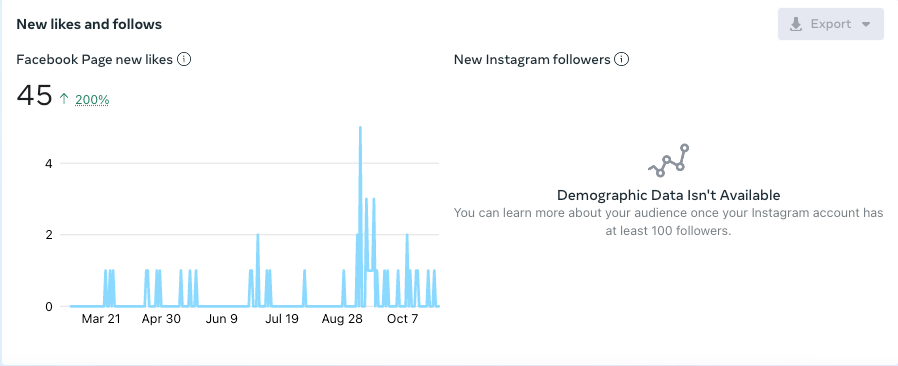Click the y-axis label 4
Screen dimensions: 898x366
tap(48, 163)
